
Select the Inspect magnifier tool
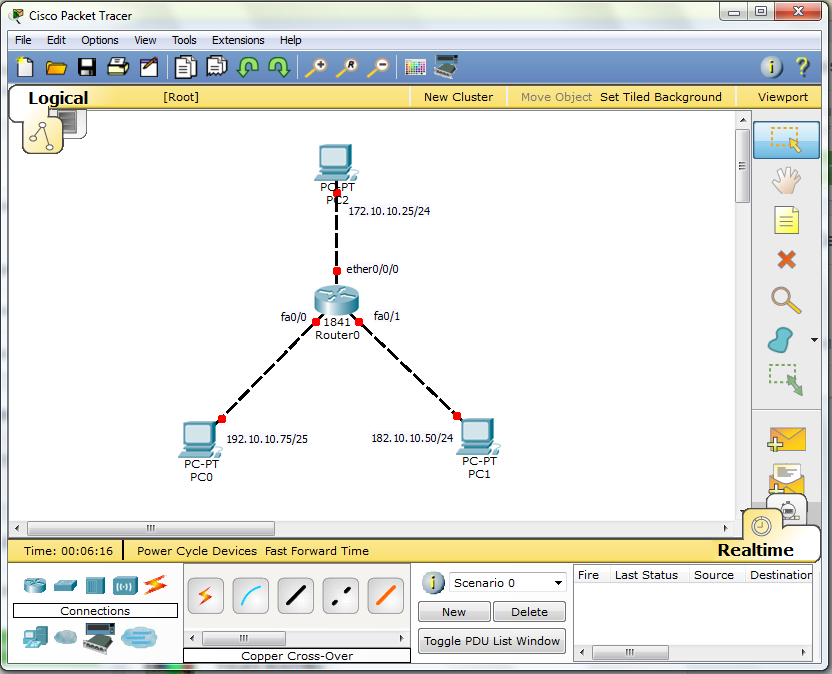click(x=786, y=300)
